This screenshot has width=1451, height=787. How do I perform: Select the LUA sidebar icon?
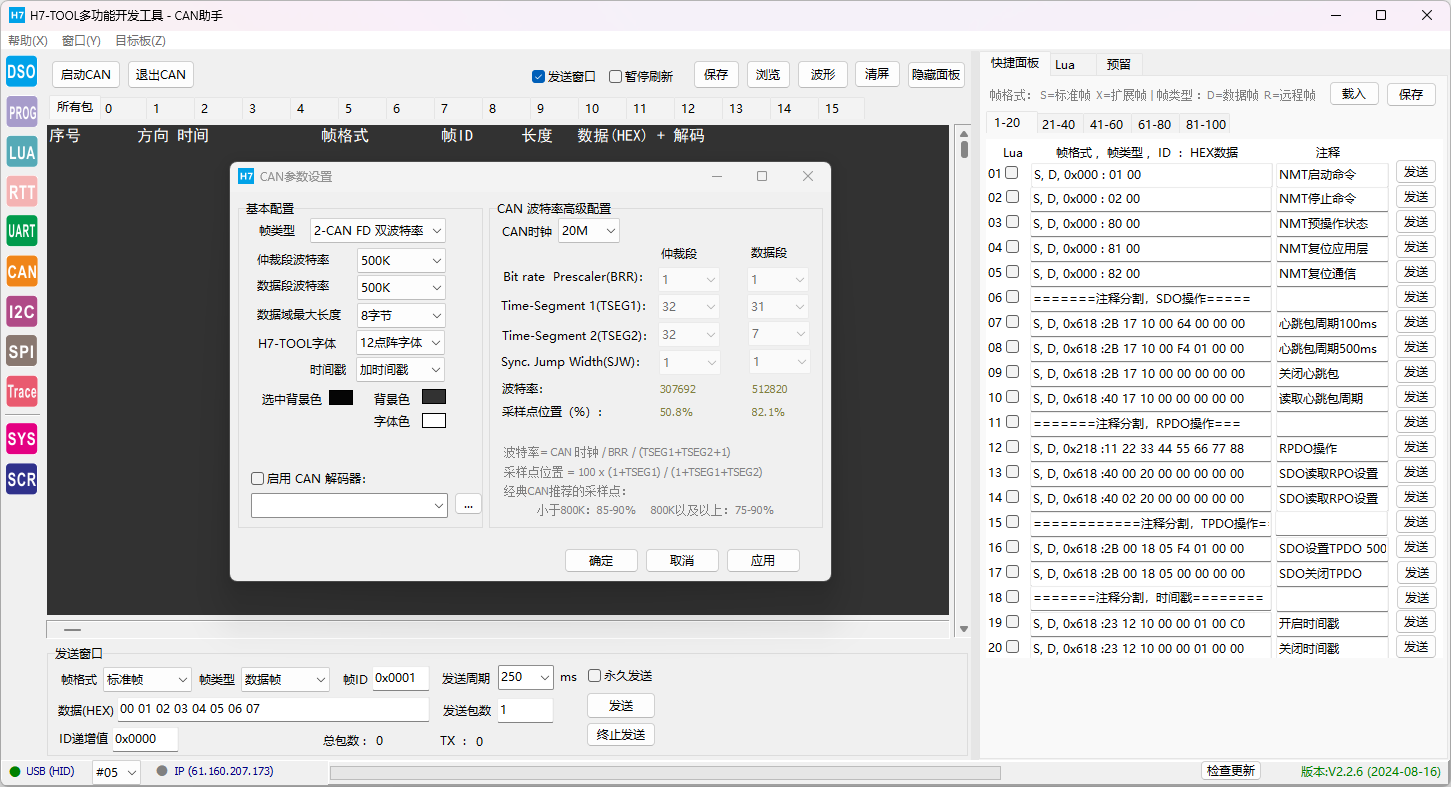tap(21, 151)
